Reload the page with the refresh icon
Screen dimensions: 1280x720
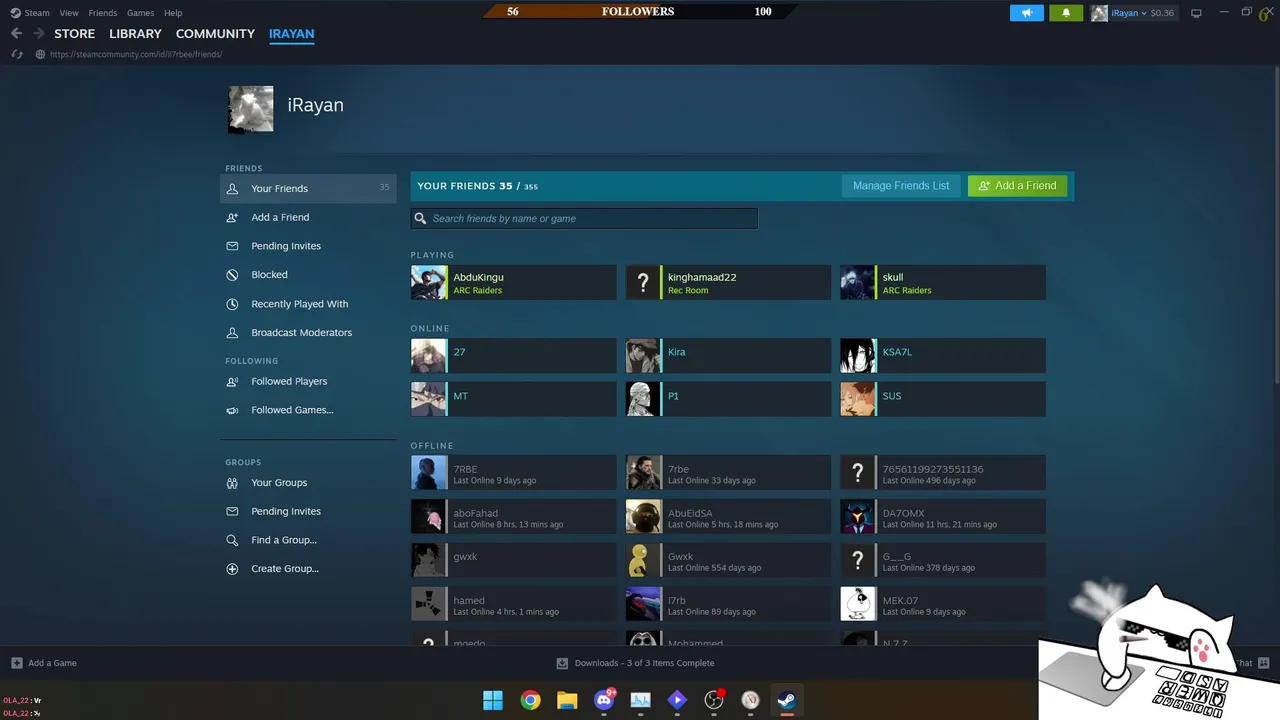pos(17,54)
